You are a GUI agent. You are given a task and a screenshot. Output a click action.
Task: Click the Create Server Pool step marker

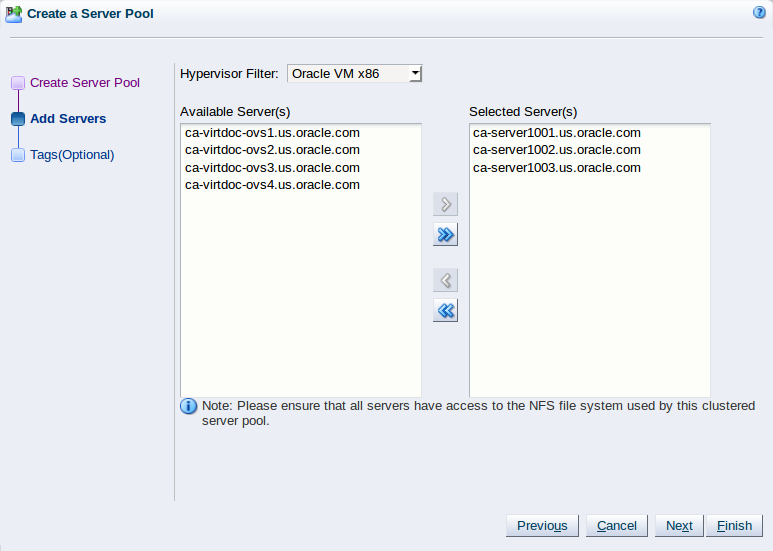click(x=18, y=83)
